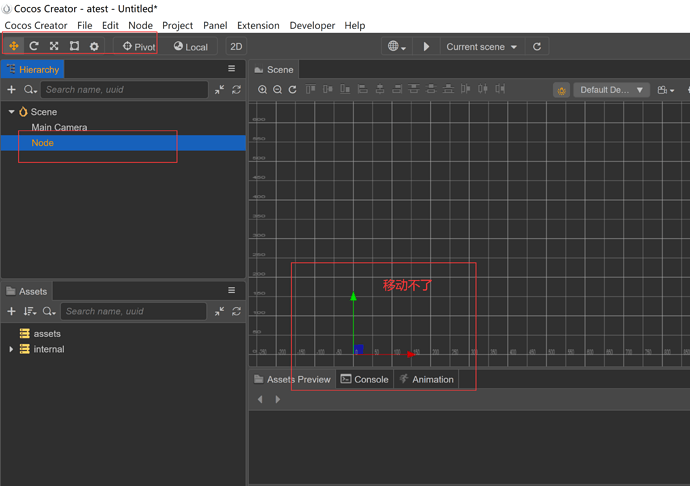Zoom out the scene view
This screenshot has width=690, height=486.
(x=277, y=89)
